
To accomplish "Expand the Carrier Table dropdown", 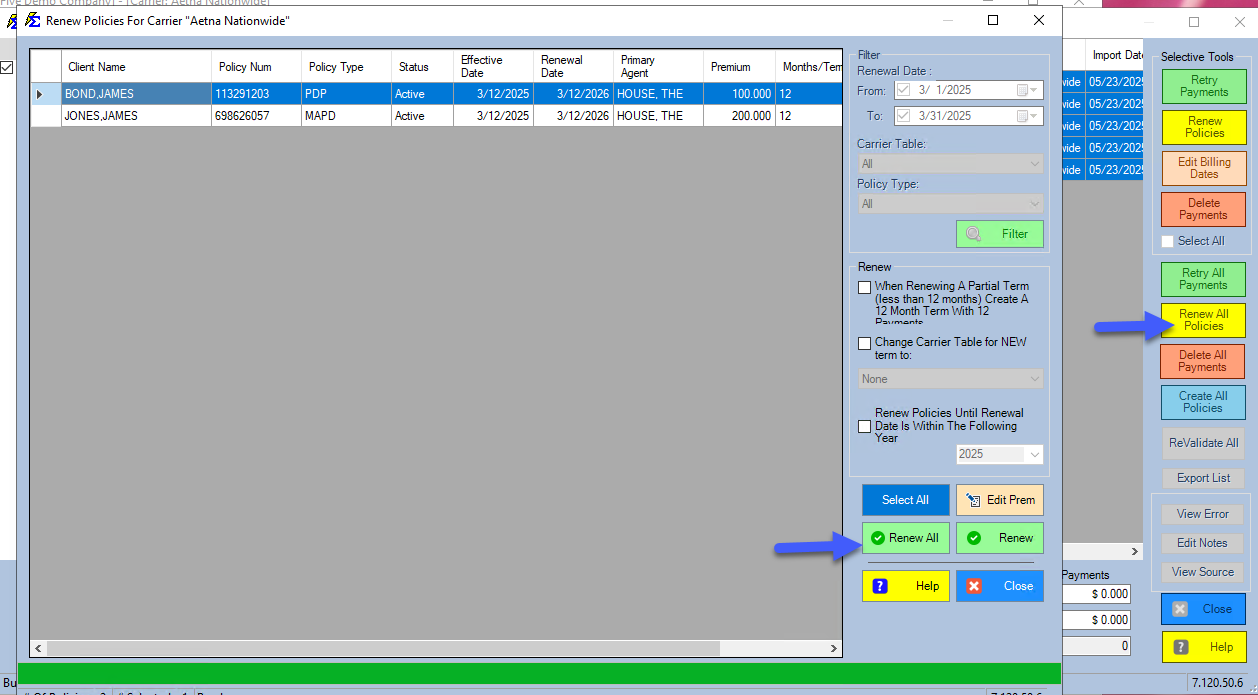I will coord(950,164).
